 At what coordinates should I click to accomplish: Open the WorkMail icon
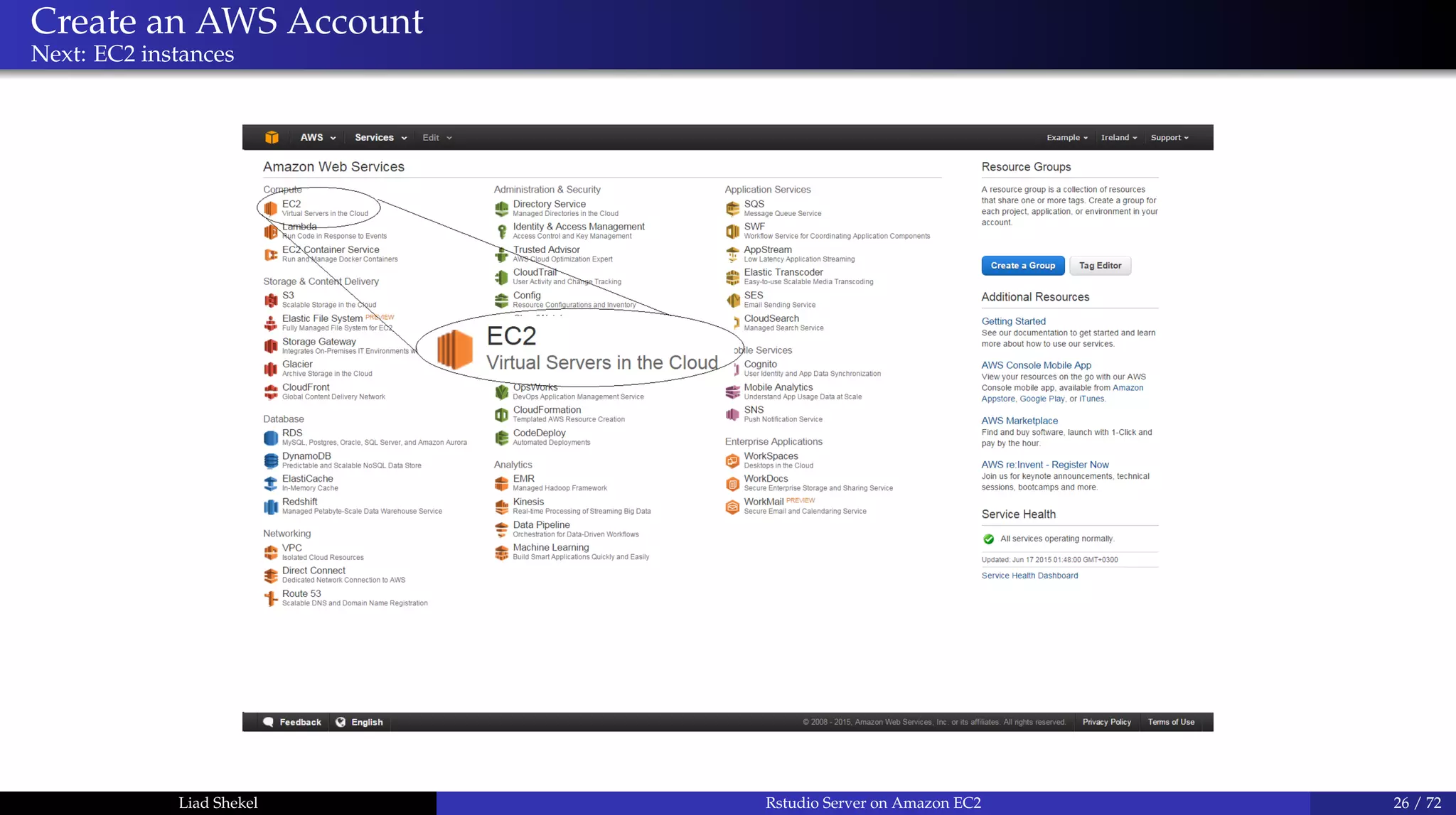click(732, 507)
